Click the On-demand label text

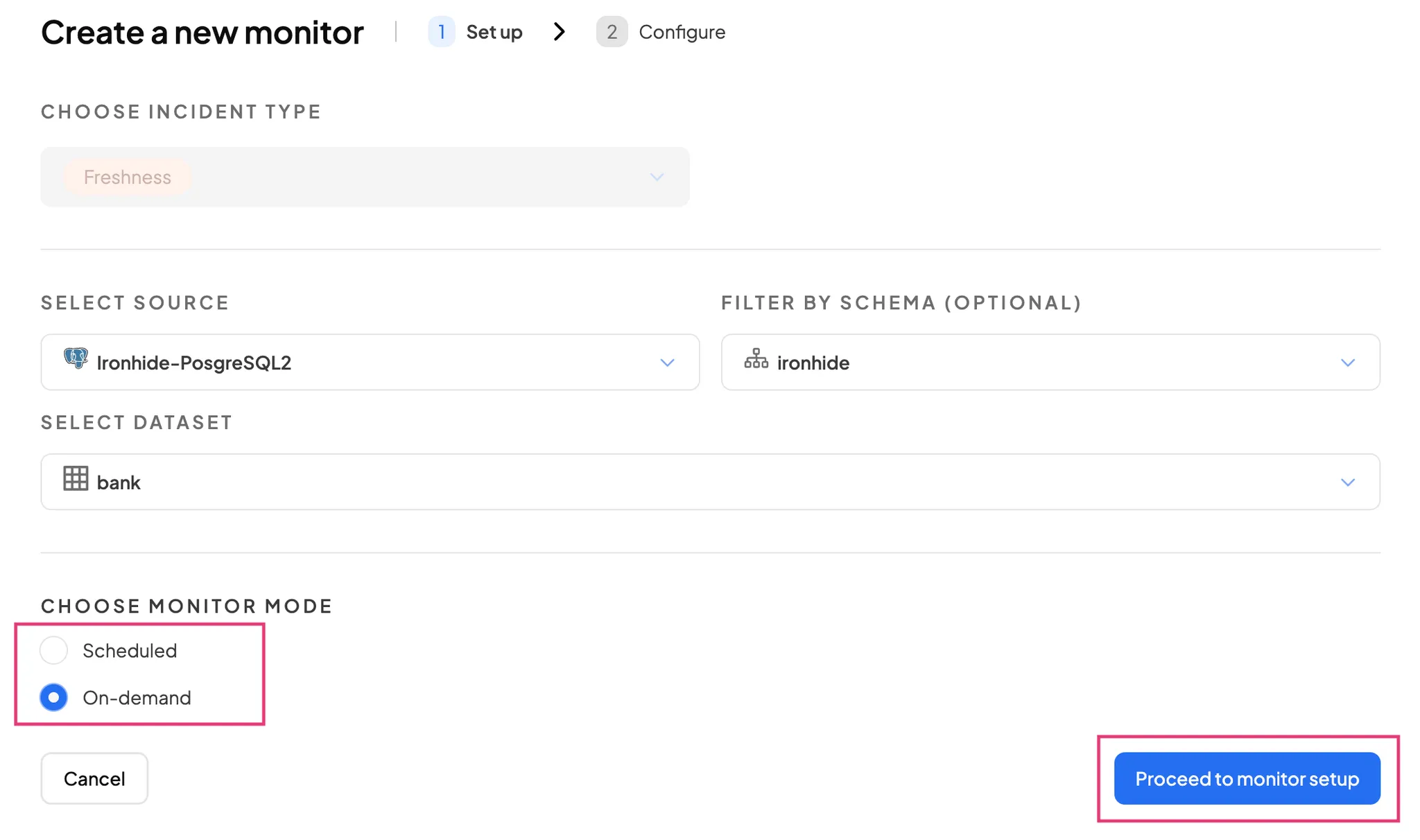137,698
